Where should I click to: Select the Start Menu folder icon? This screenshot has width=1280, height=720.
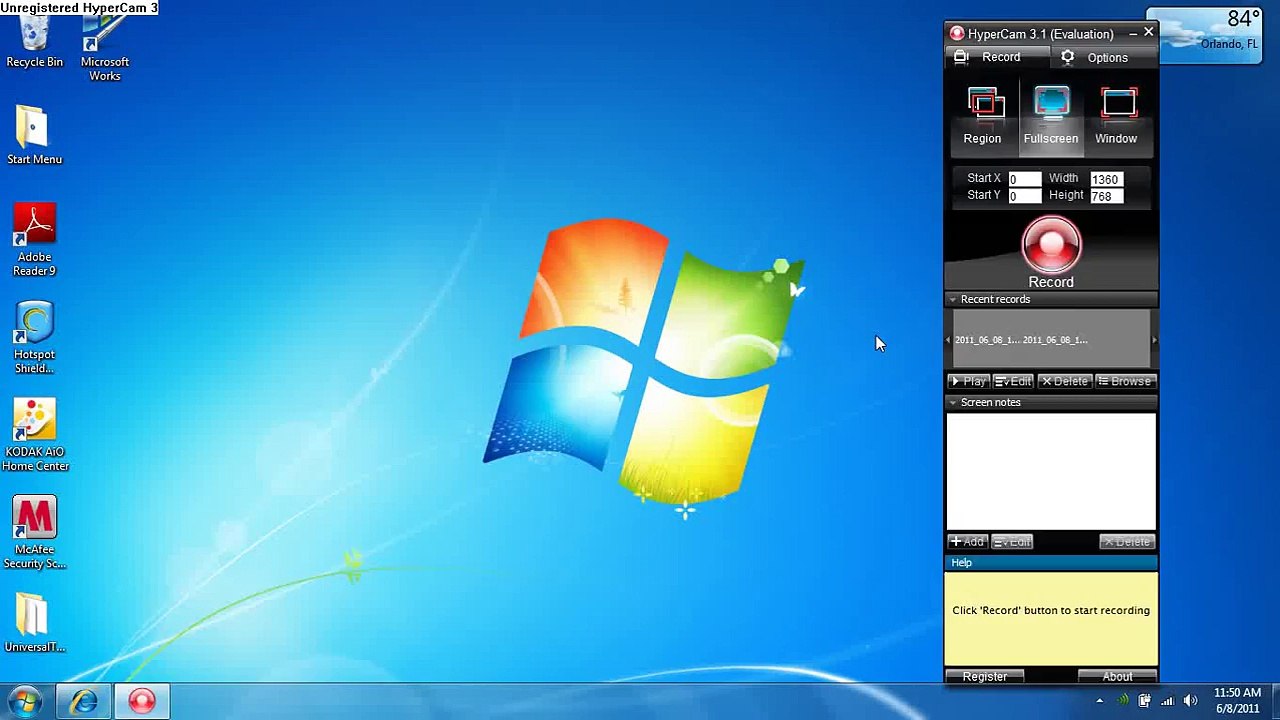(34, 135)
